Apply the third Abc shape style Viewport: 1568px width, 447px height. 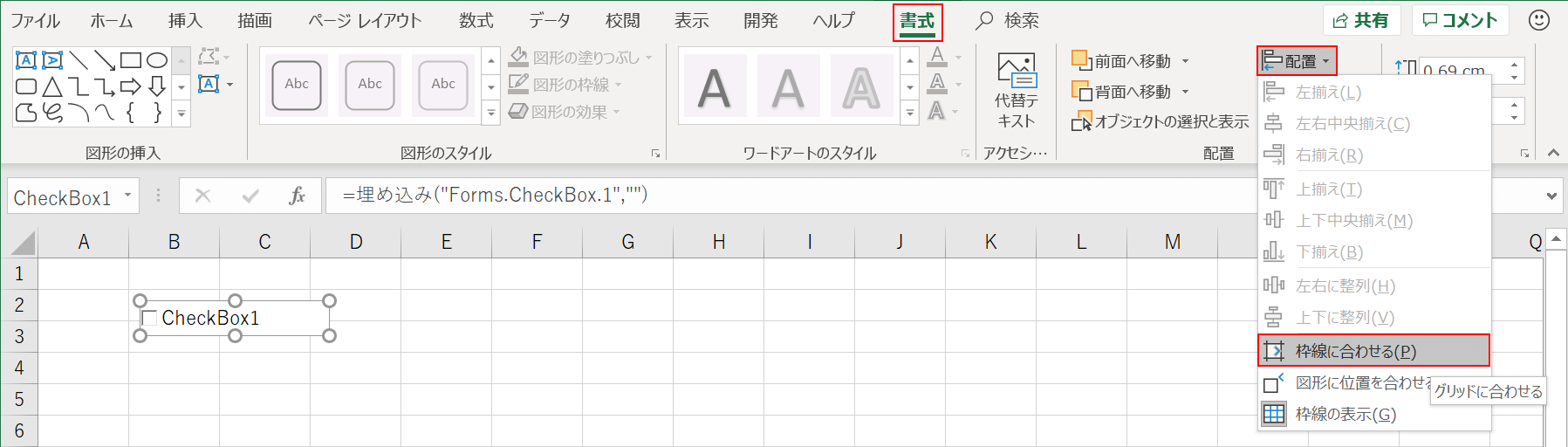[443, 85]
